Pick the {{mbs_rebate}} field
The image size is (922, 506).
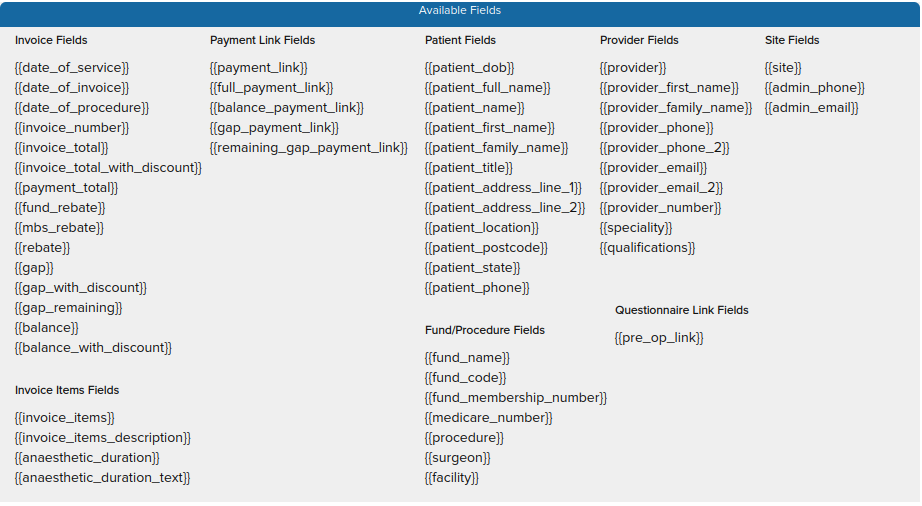click(x=59, y=228)
